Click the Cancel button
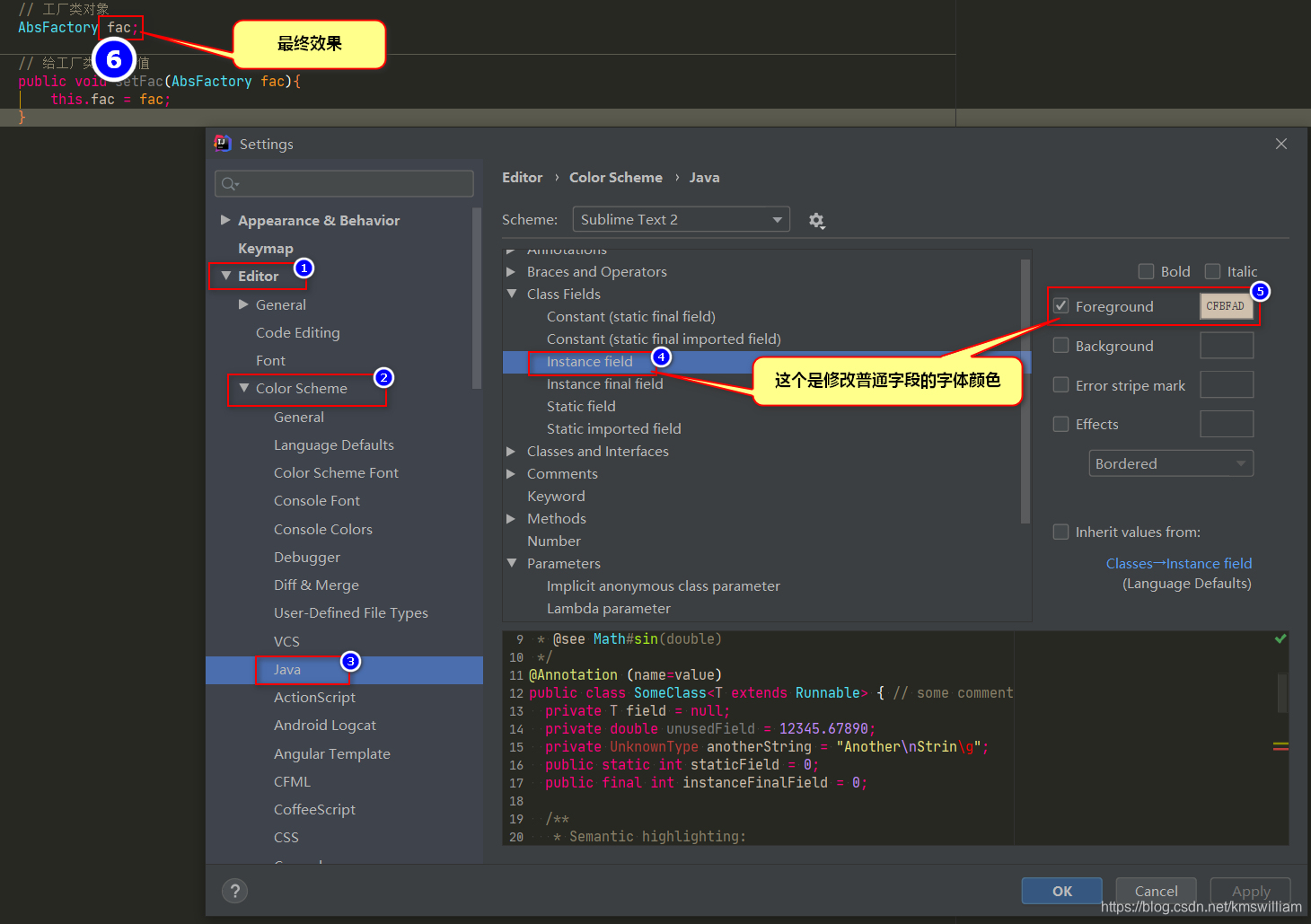The image size is (1311, 924). 1156,891
